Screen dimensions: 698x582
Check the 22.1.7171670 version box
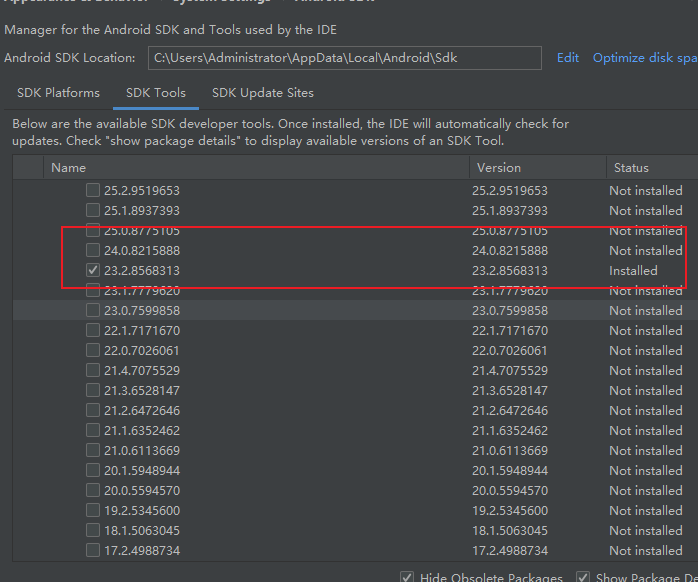coord(93,330)
